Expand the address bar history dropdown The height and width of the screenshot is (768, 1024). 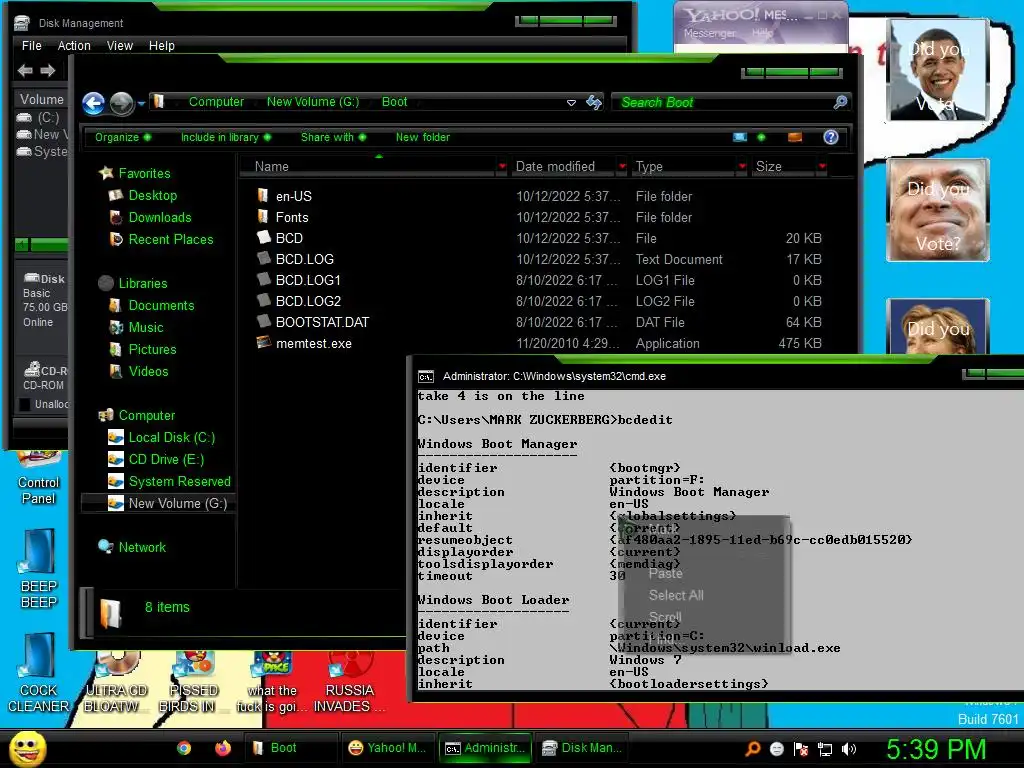(571, 103)
